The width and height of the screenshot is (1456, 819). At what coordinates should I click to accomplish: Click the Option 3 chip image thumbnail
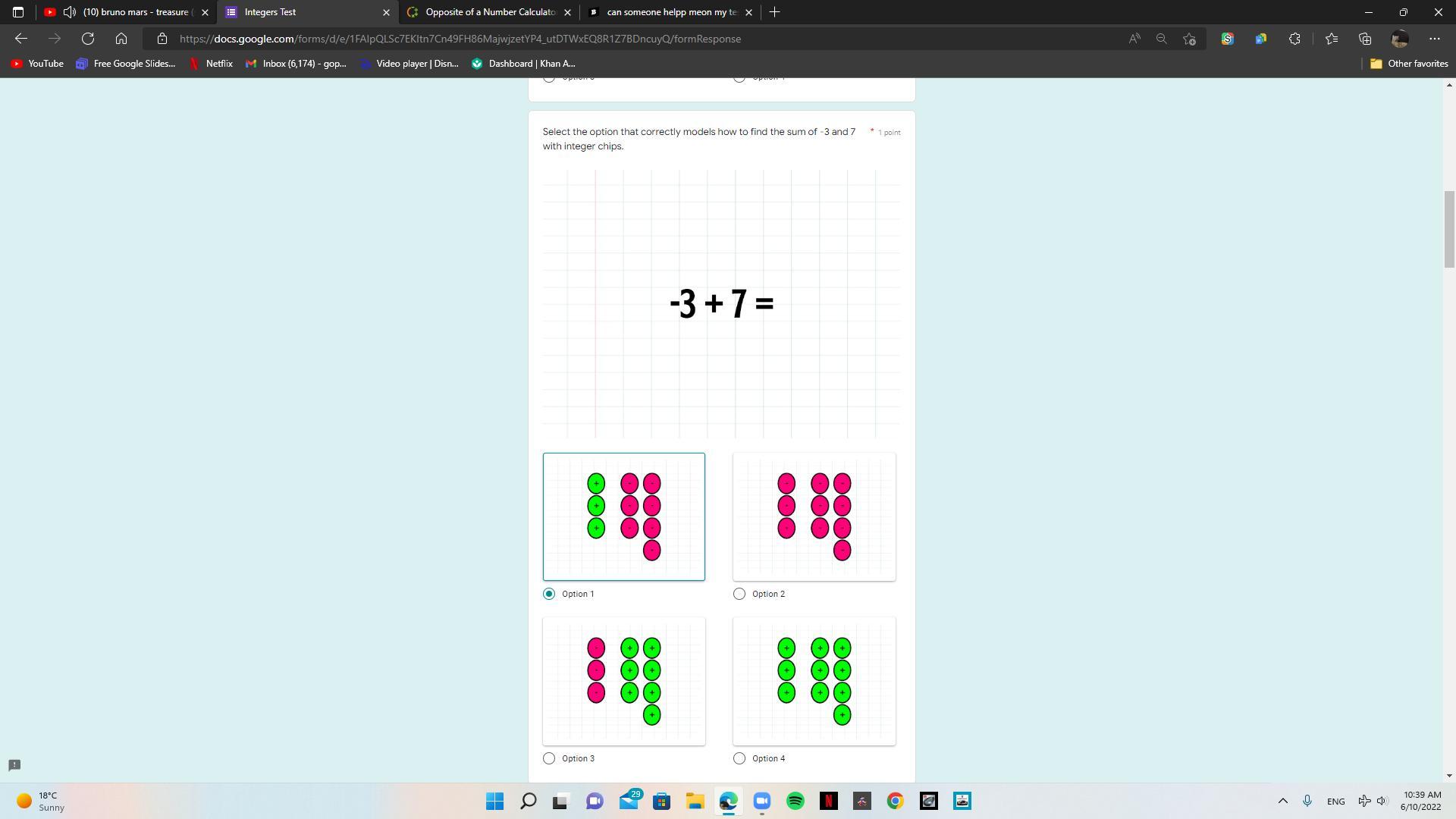pos(623,681)
